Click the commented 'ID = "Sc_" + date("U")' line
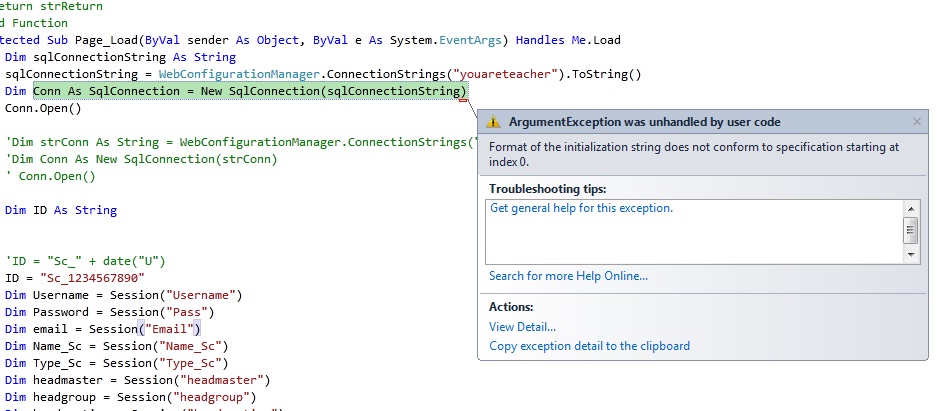Viewport: 937px width, 411px height. [x=85, y=261]
